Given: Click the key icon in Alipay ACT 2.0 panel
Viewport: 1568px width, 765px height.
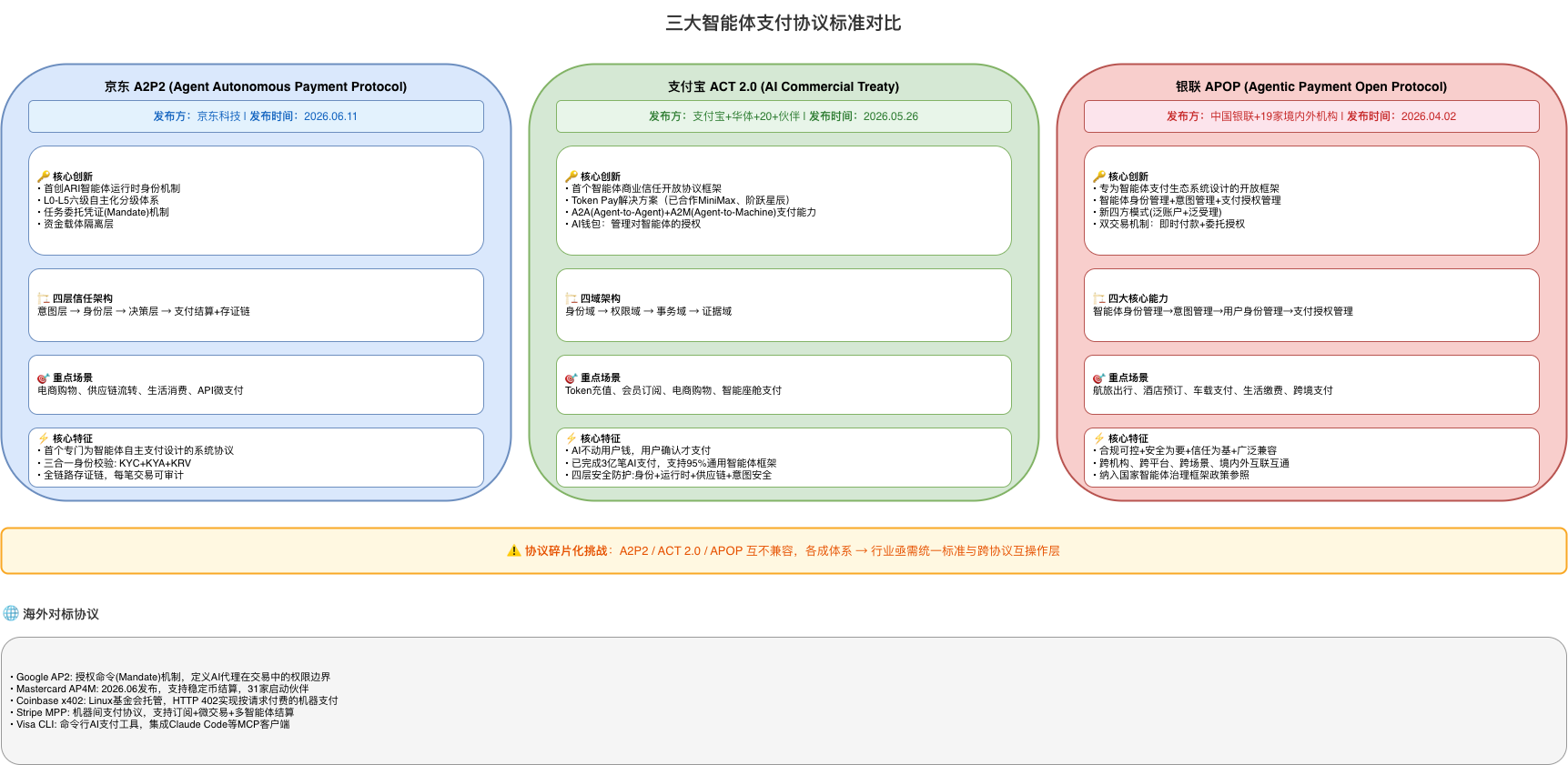Looking at the screenshot, I should pos(572,176).
